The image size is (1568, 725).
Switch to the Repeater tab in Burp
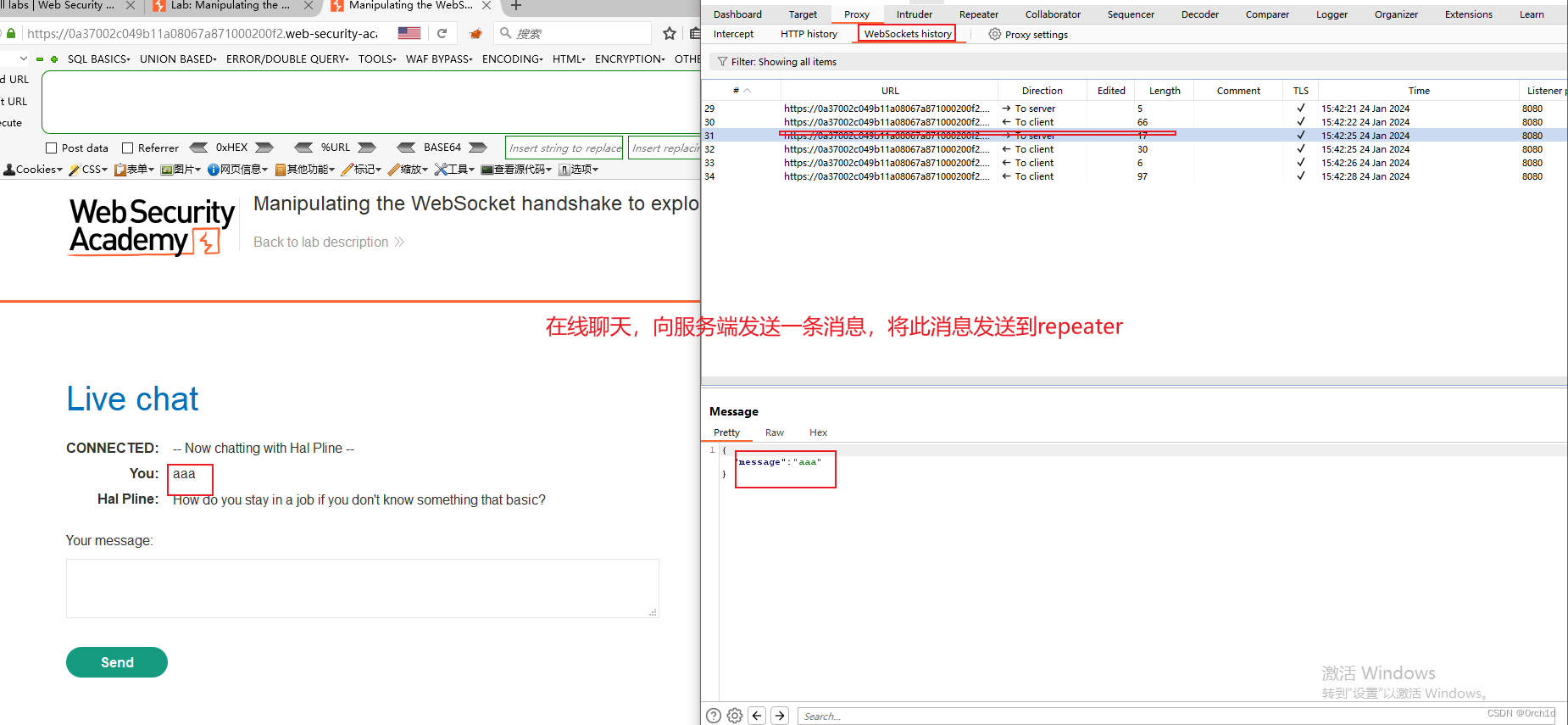979,14
